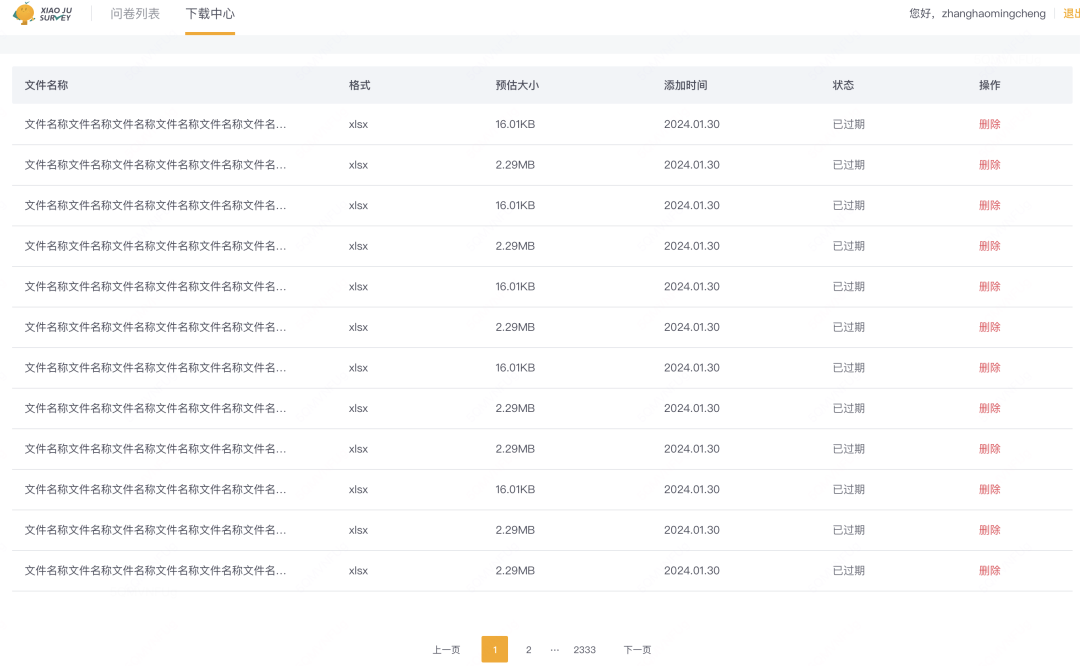Jump to page 2 in pagination
Screen dimensions: 1080x666
(529, 650)
